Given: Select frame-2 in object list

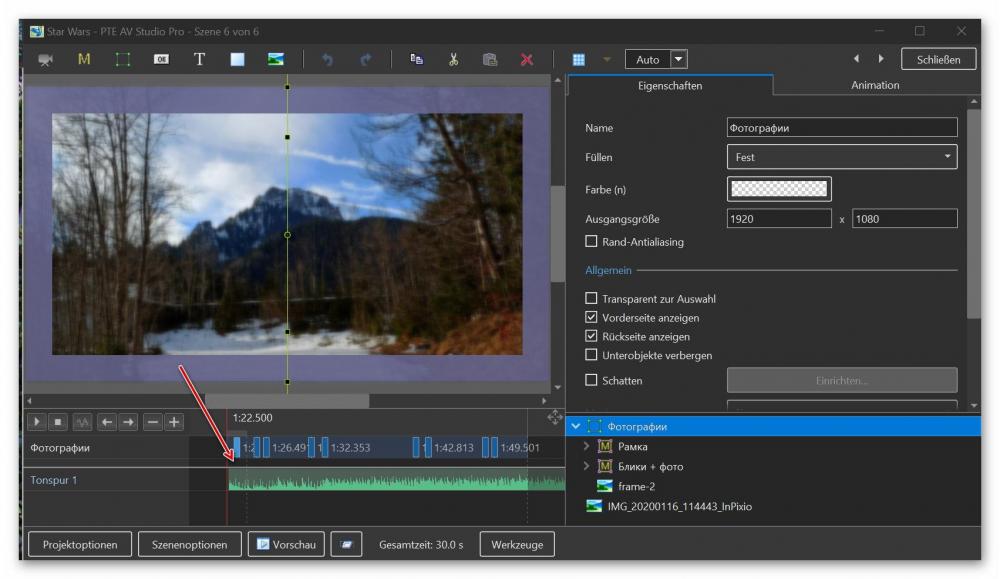Looking at the screenshot, I should coord(636,487).
